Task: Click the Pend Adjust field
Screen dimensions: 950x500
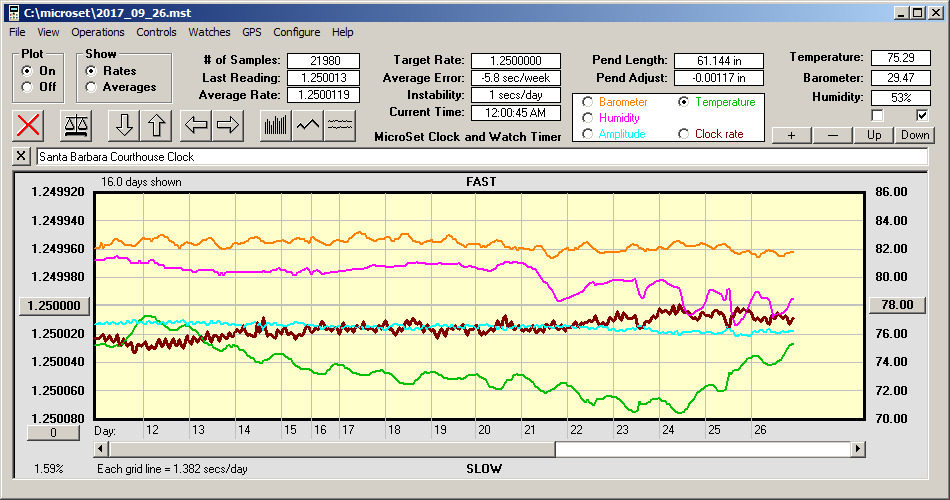Action: pyautogui.click(x=719, y=78)
